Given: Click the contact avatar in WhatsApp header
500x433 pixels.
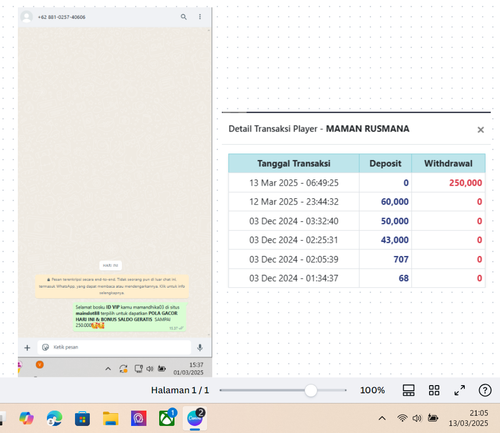Looking at the screenshot, I should click(27, 17).
